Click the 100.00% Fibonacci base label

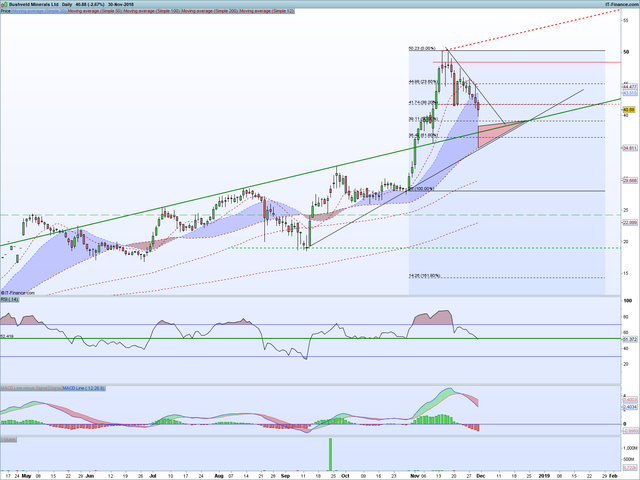422,189
